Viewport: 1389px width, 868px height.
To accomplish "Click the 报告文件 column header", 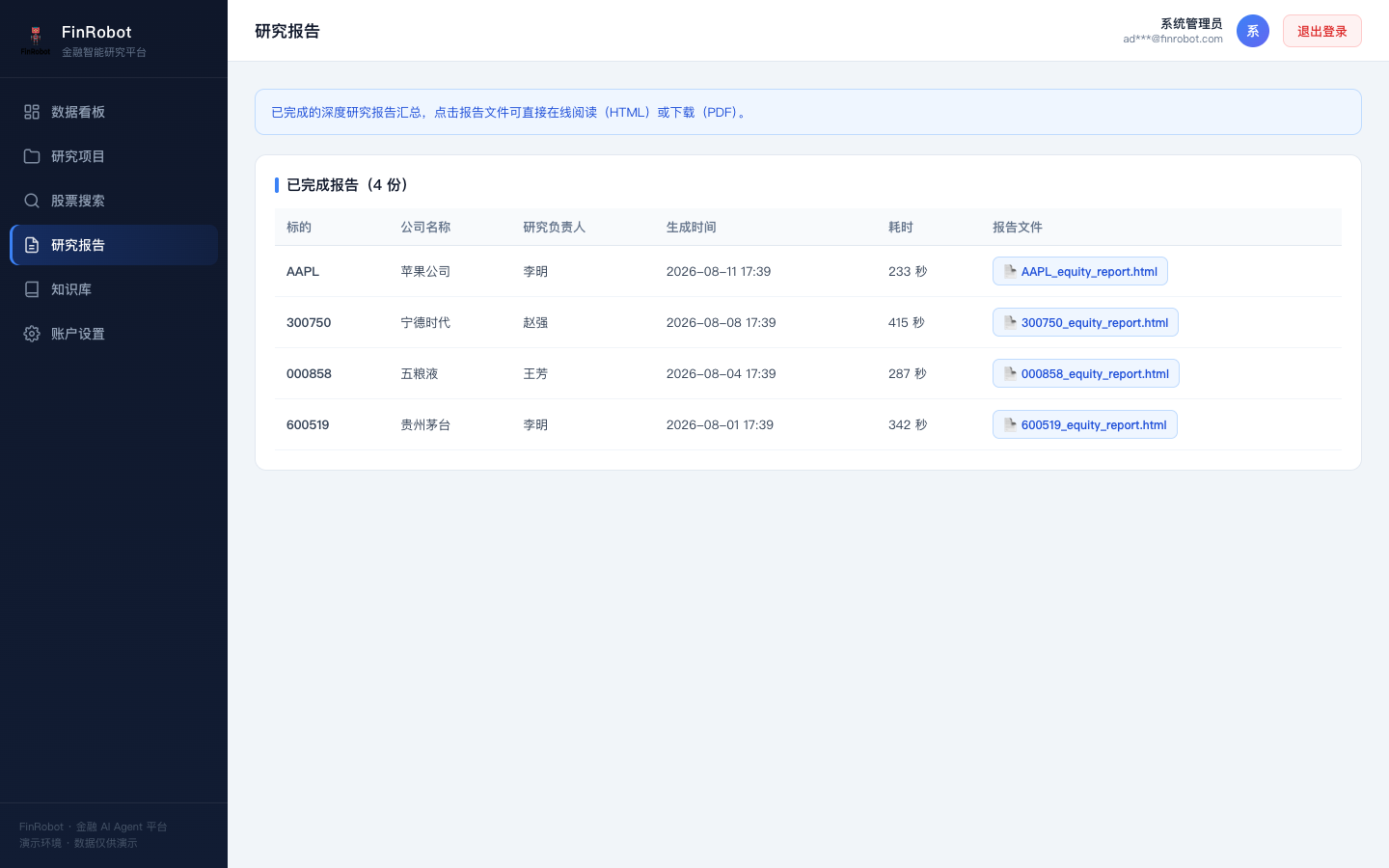I will tap(1018, 227).
